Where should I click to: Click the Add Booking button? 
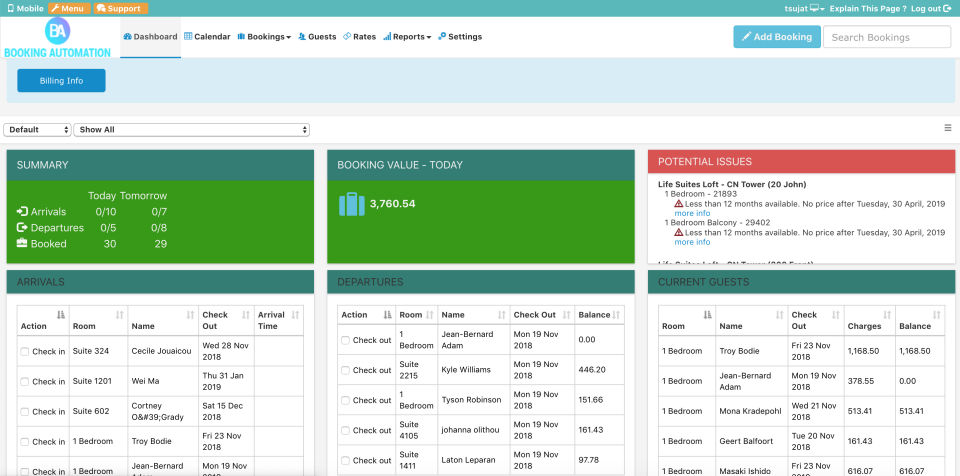(x=777, y=37)
